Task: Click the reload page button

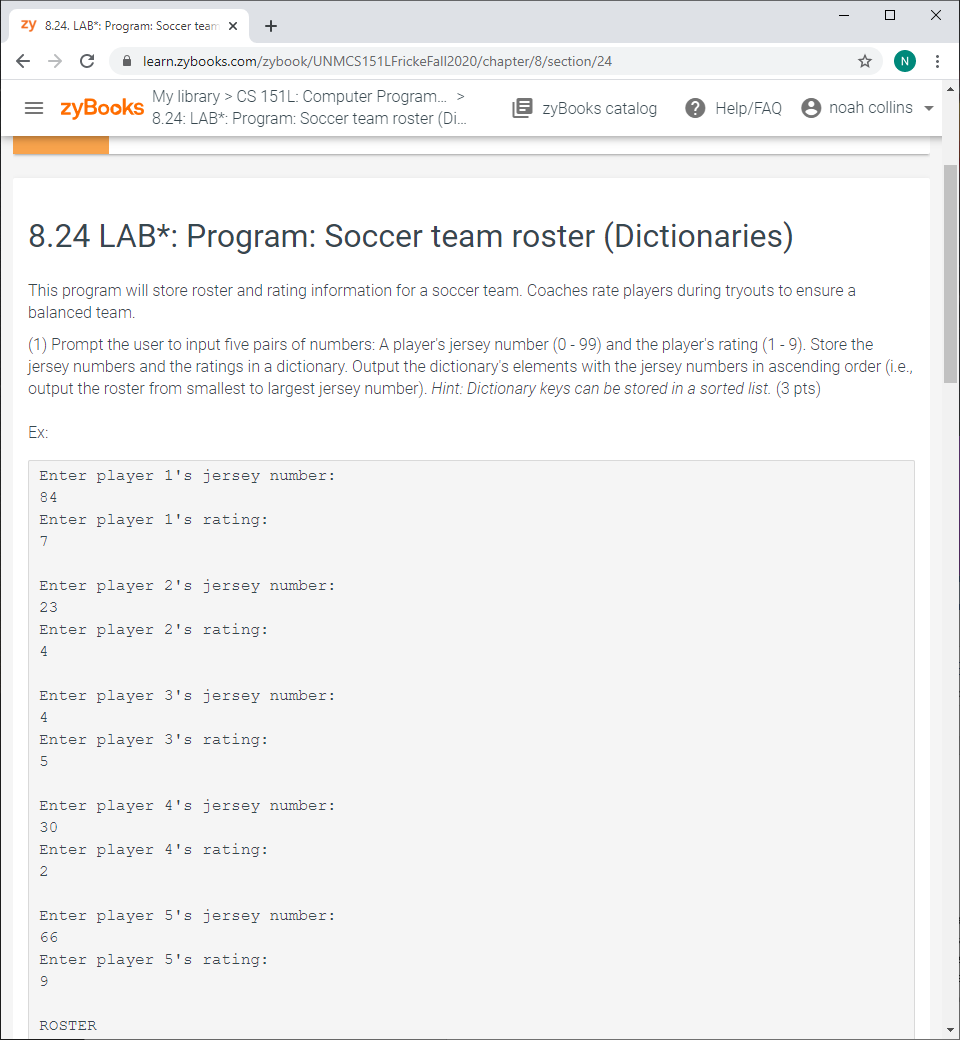Action: [86, 61]
